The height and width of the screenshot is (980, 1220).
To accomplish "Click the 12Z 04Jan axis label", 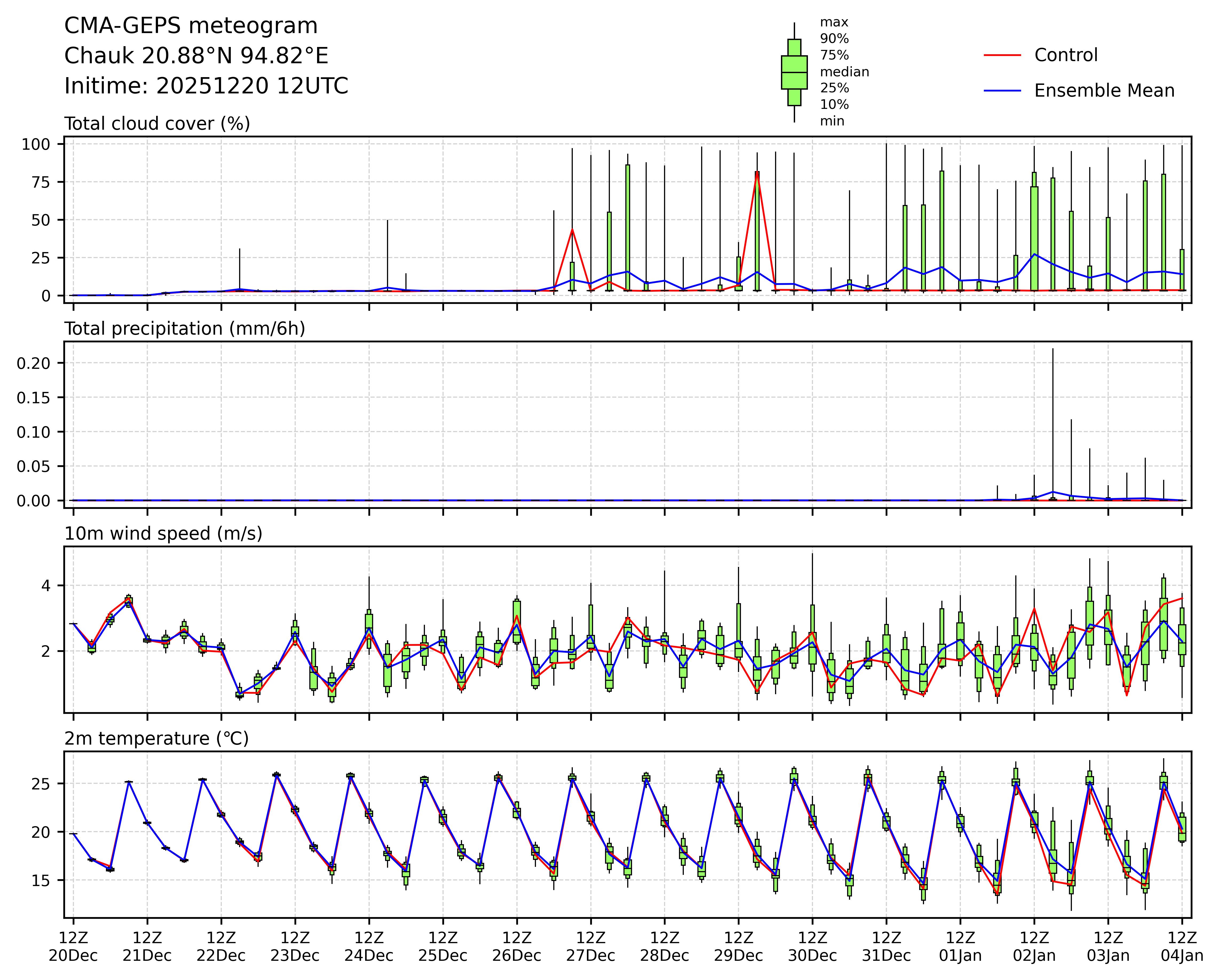I will tap(1182, 947).
